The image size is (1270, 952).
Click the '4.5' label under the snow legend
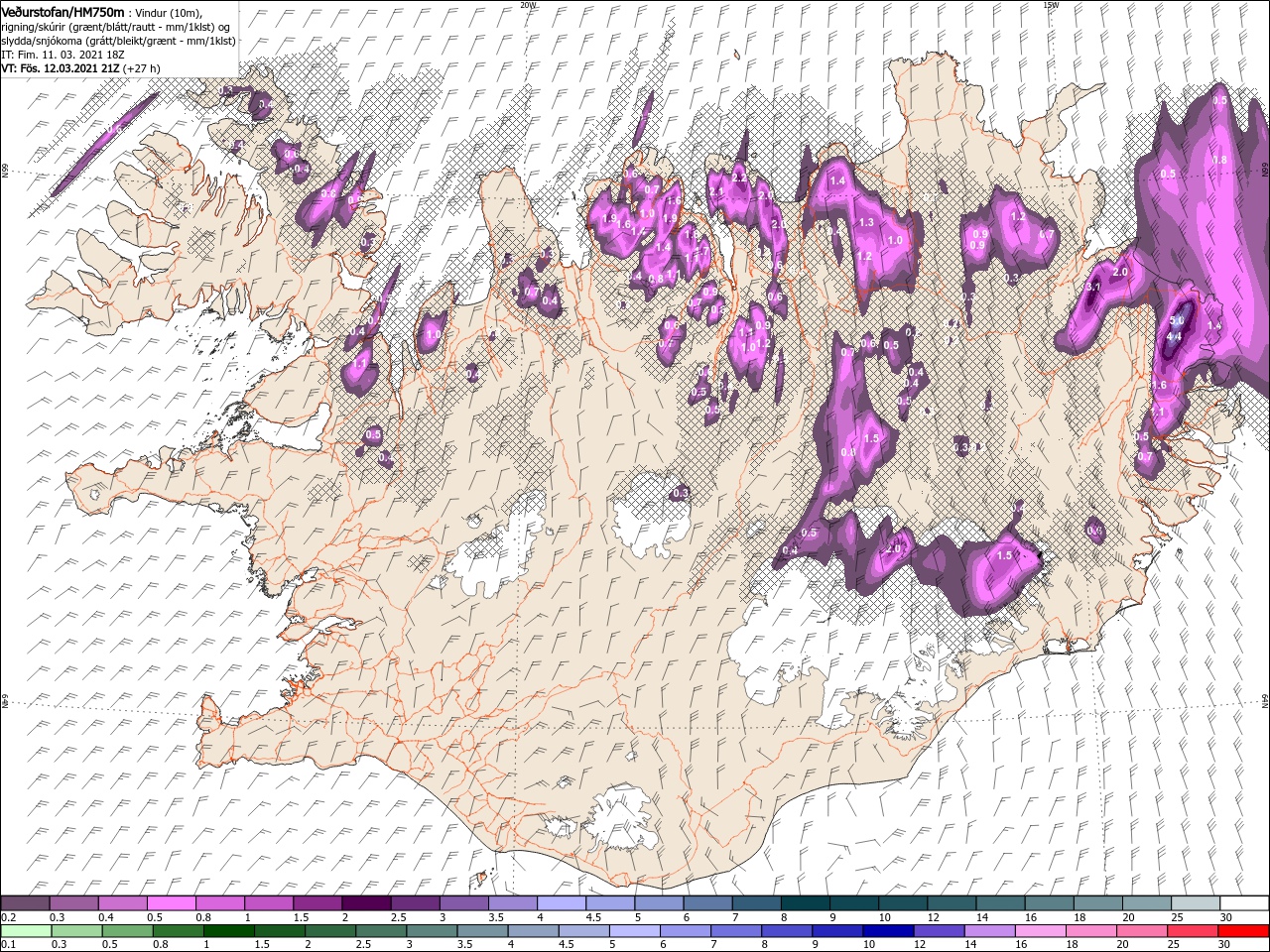tap(592, 917)
